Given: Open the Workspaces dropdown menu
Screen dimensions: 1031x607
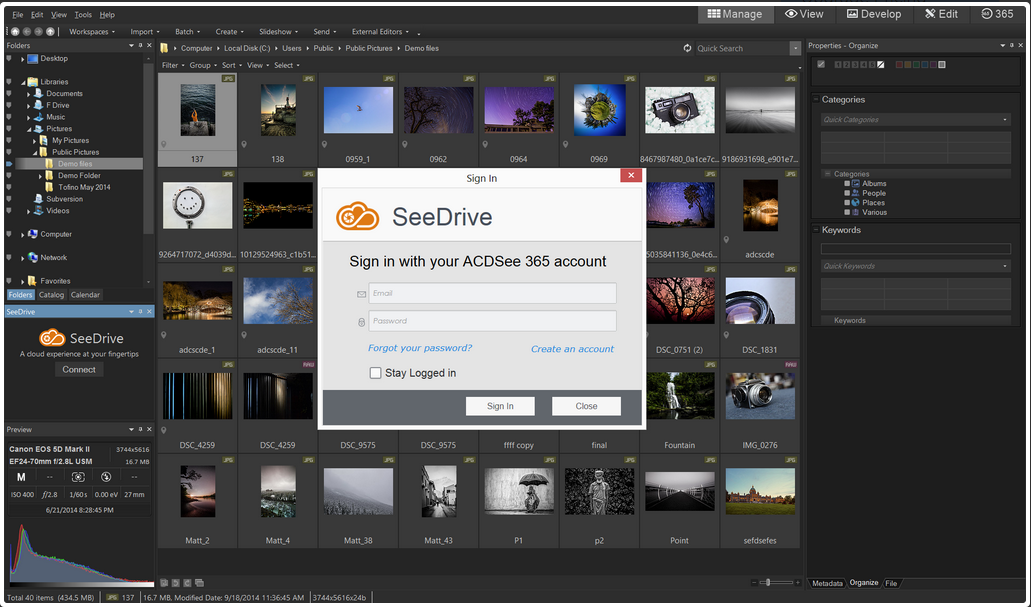Looking at the screenshot, I should [x=91, y=31].
